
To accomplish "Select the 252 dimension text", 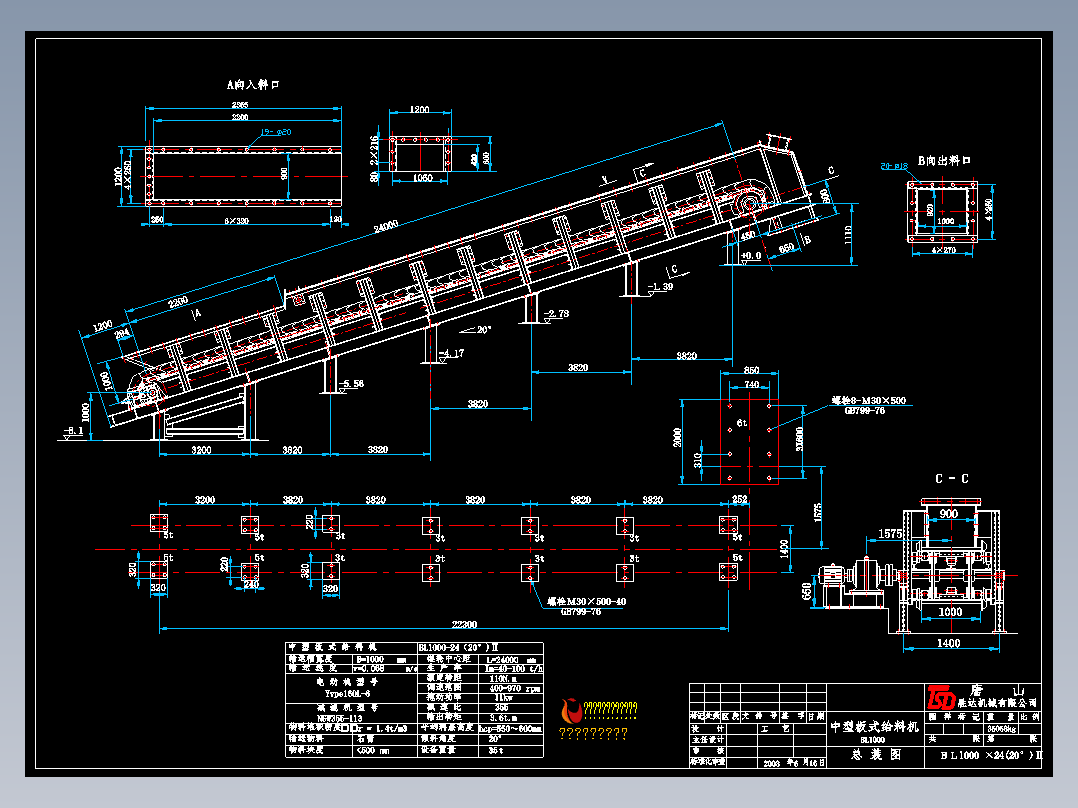I will coord(739,500).
